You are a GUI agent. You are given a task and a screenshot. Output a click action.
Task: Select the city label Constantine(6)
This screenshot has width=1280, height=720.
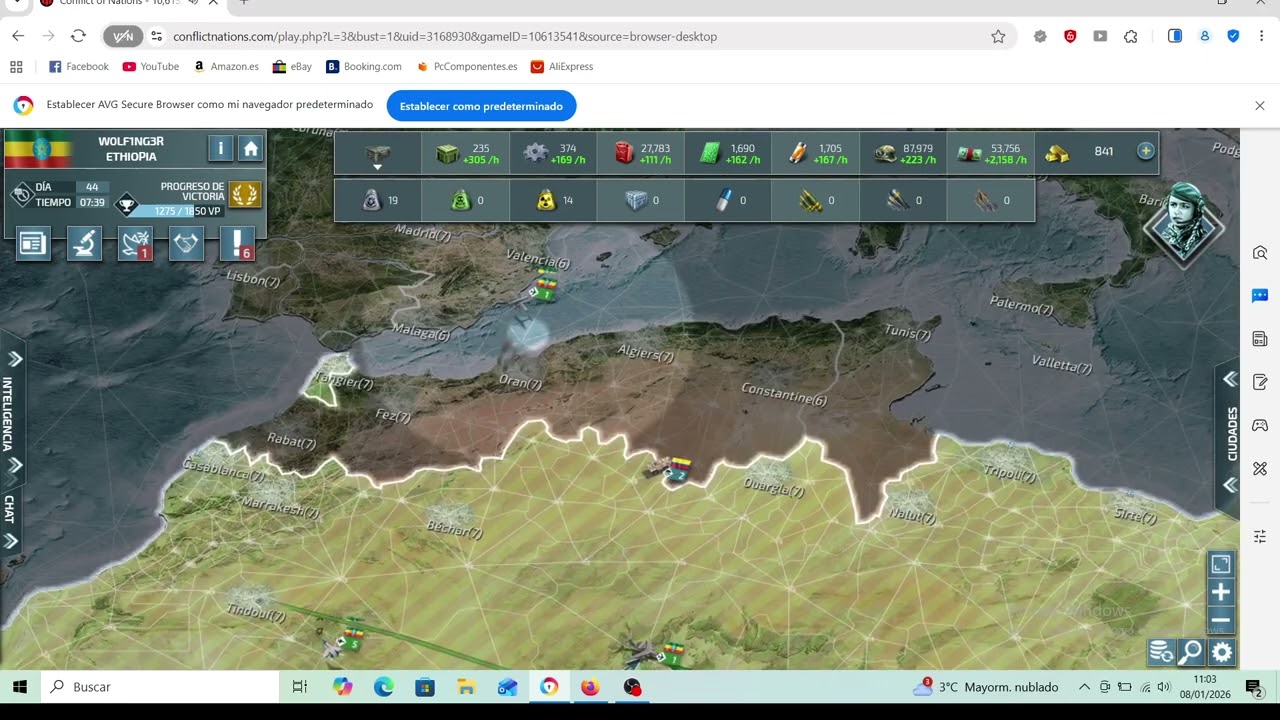[x=784, y=392]
